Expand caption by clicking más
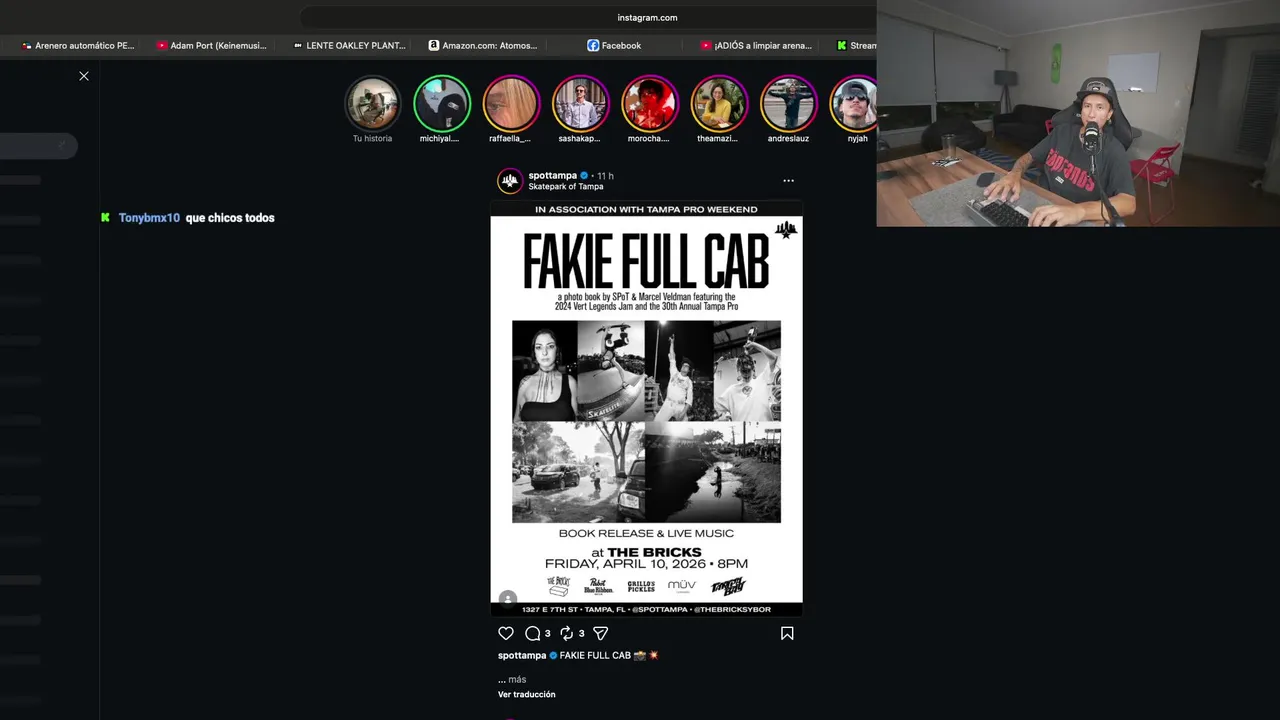The image size is (1280, 720). (517, 679)
